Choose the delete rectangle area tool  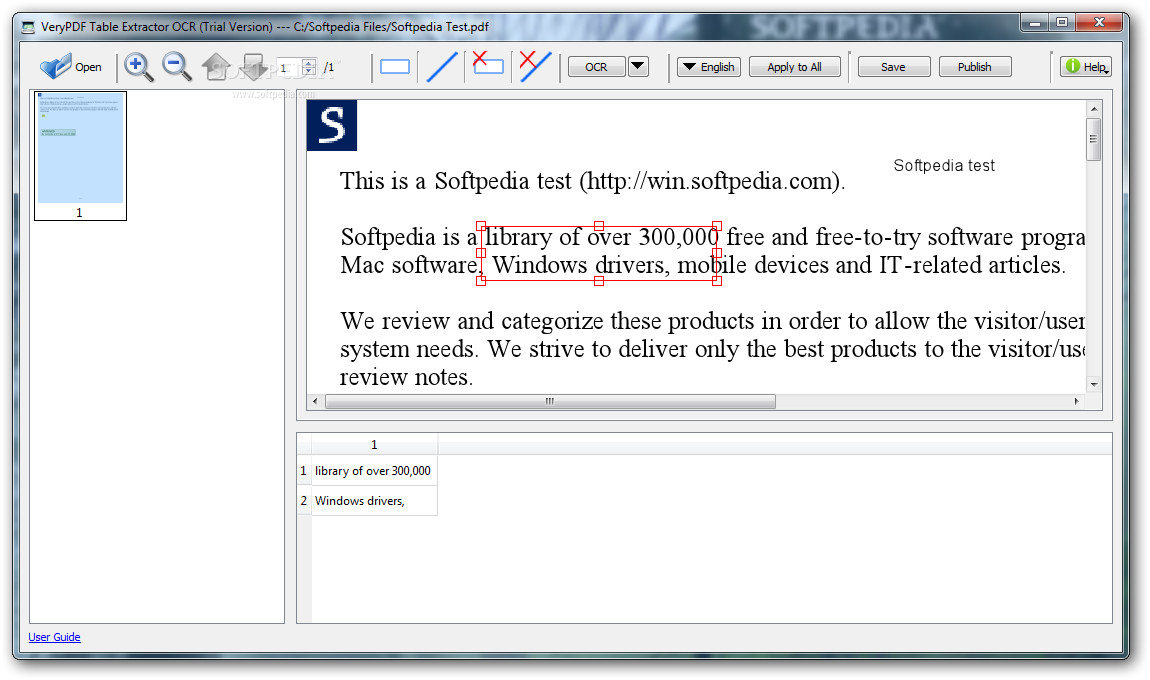point(487,64)
